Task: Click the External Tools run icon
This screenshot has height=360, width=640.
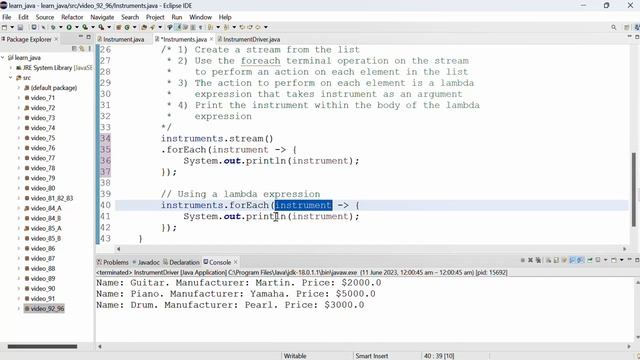Action: tap(101, 27)
